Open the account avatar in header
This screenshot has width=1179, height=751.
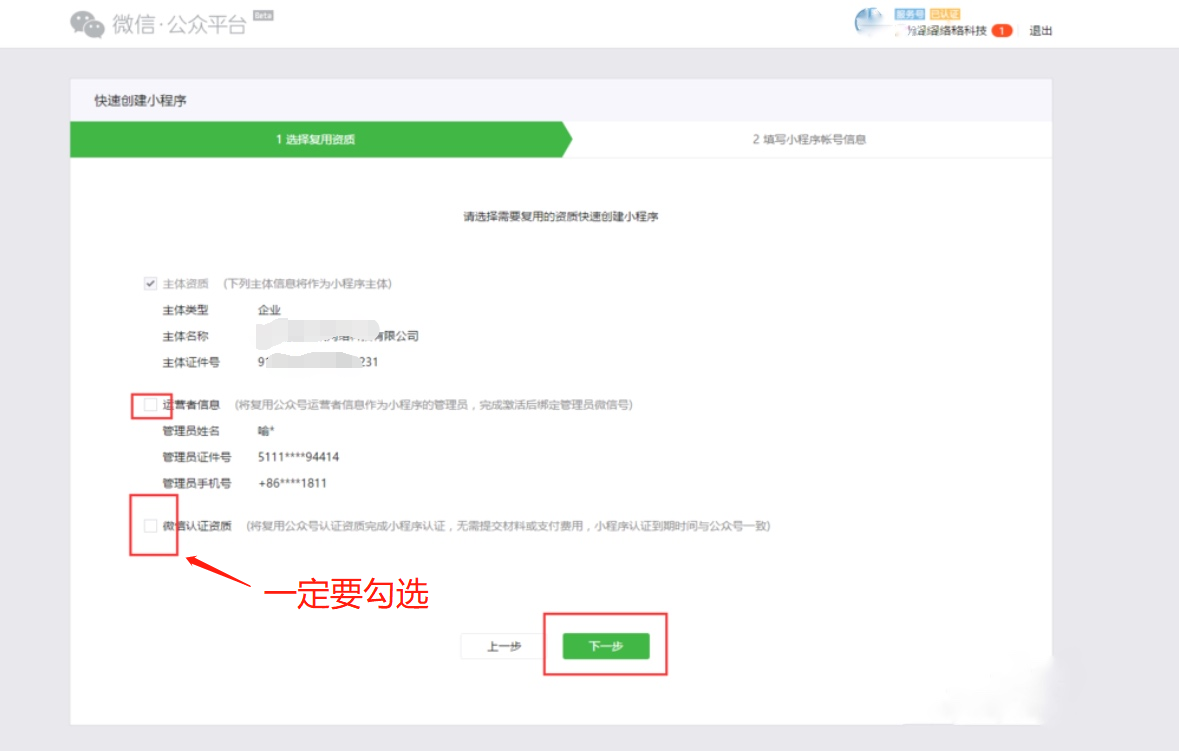[x=870, y=22]
